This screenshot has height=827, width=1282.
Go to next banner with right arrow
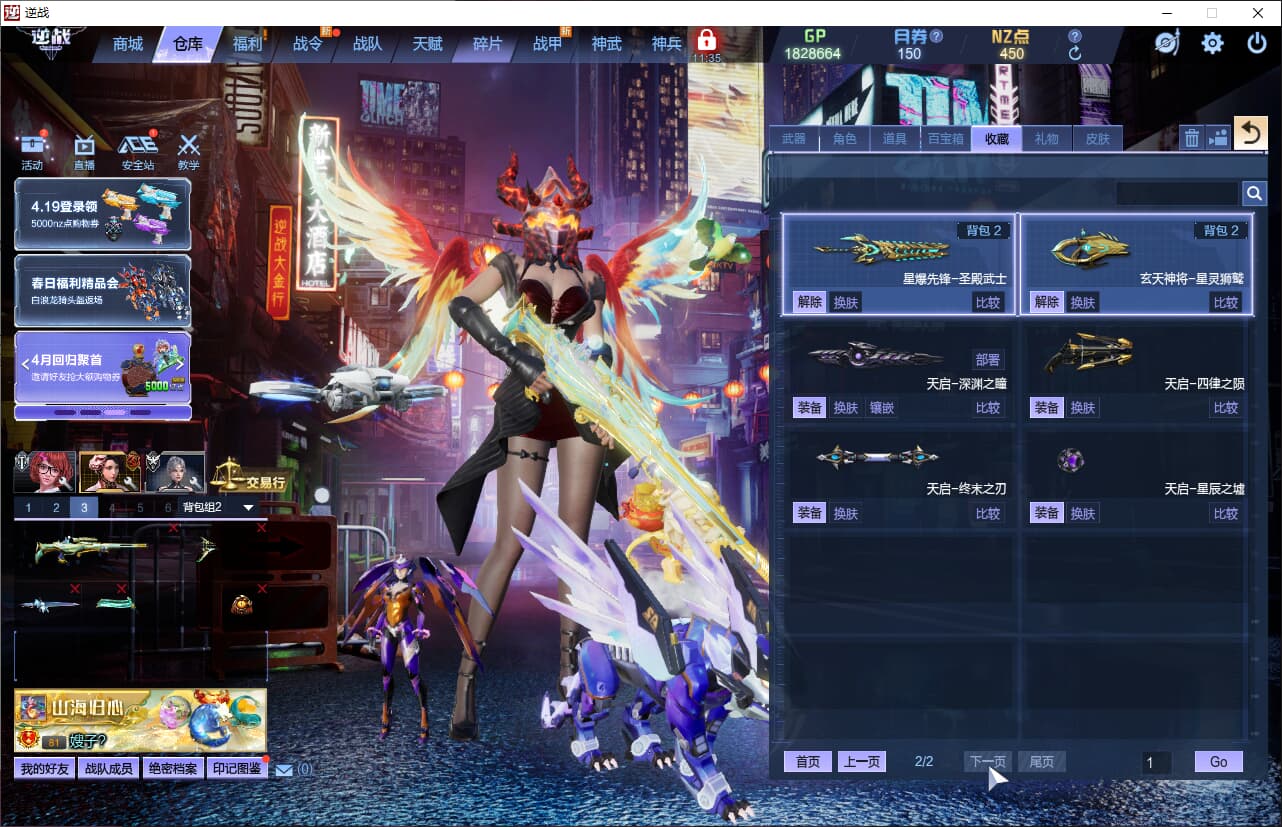(181, 366)
